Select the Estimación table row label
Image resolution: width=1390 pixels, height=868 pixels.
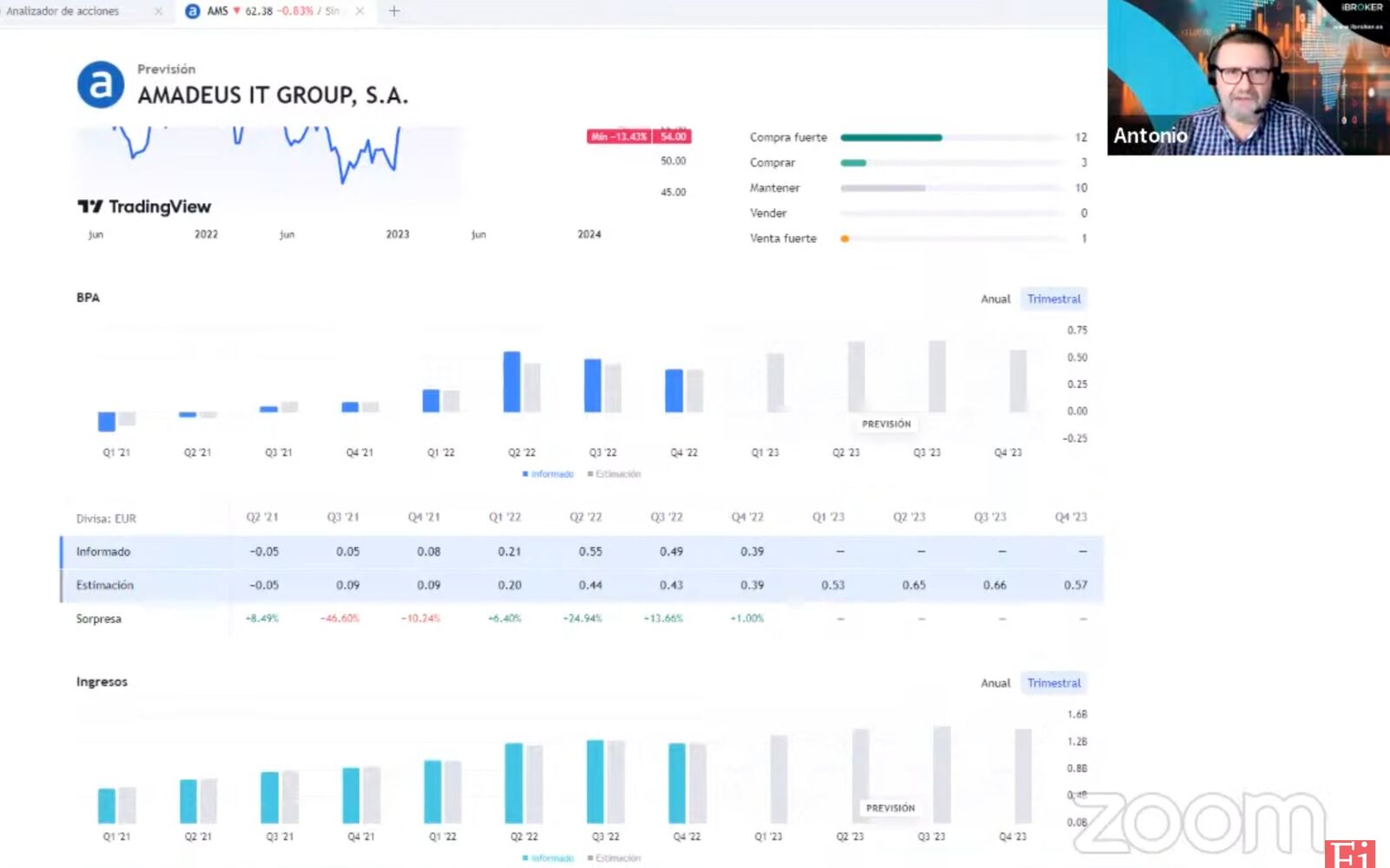[x=105, y=585]
